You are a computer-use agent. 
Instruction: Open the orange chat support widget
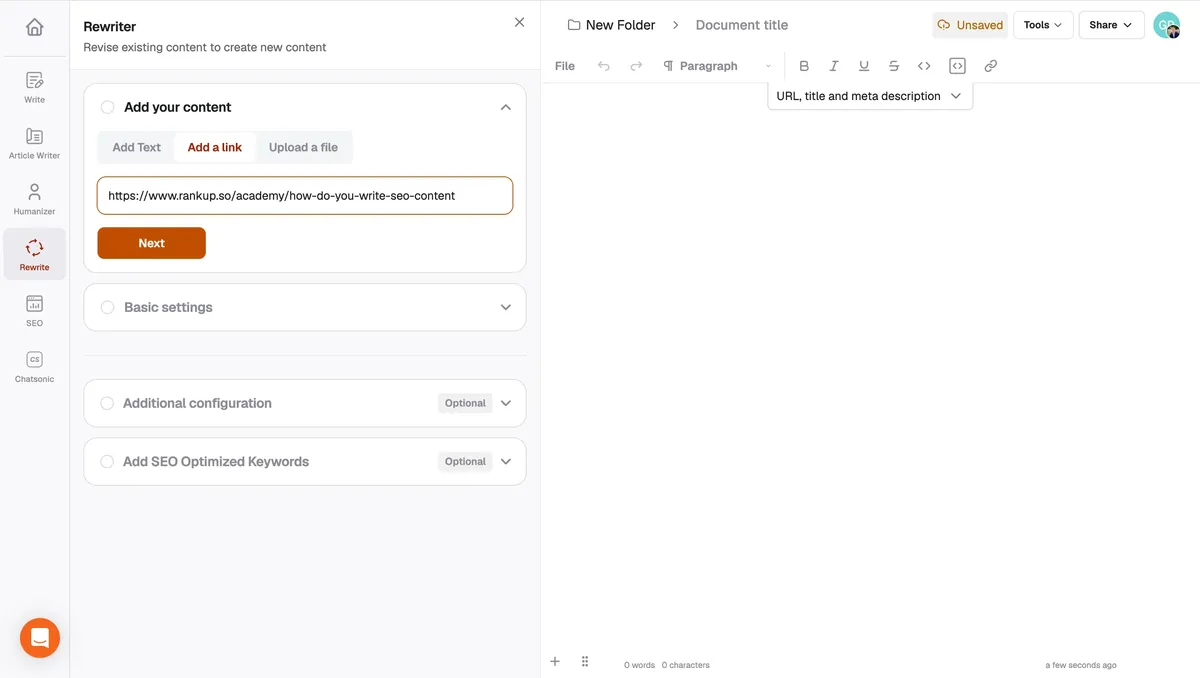pos(40,637)
